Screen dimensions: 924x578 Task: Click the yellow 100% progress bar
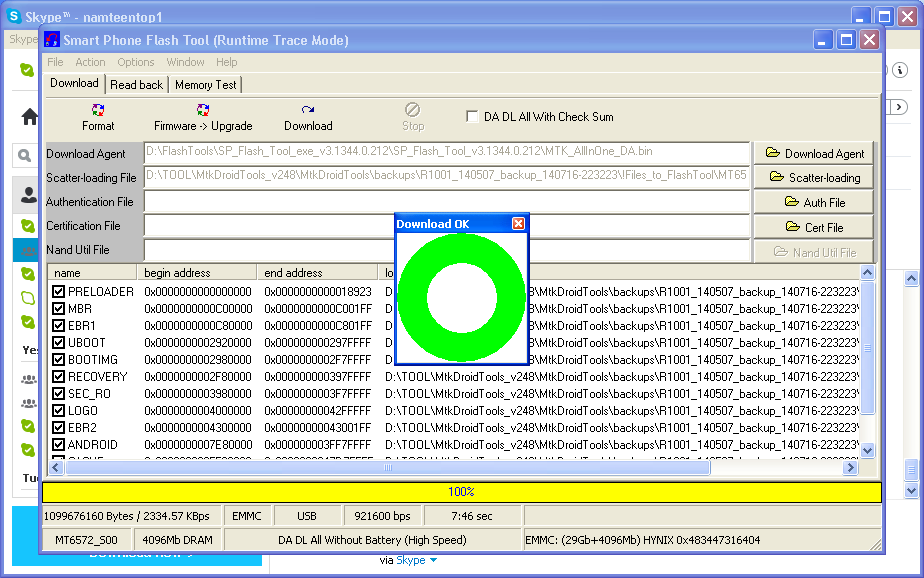tap(461, 492)
